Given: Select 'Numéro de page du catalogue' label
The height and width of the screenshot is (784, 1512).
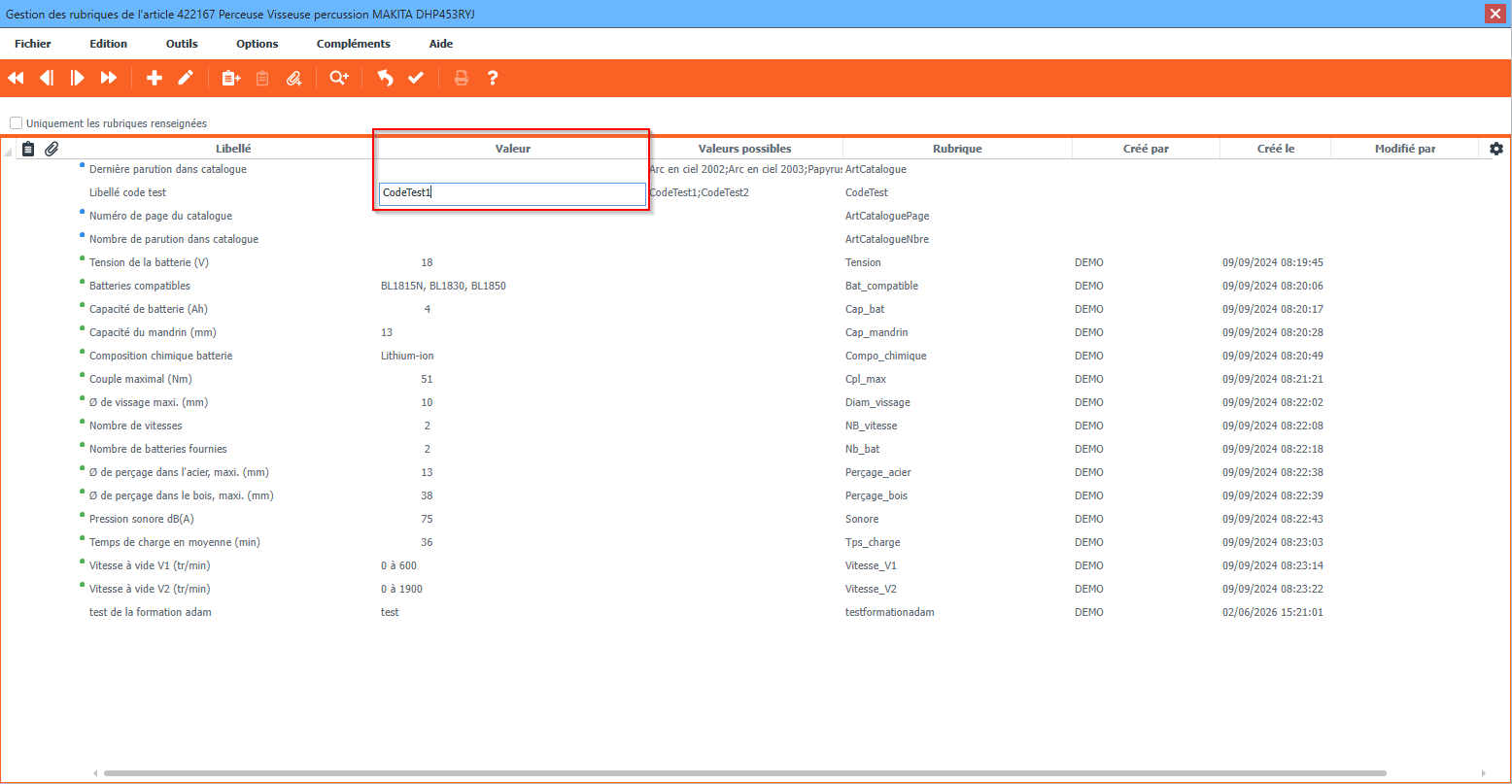Looking at the screenshot, I should 160,216.
